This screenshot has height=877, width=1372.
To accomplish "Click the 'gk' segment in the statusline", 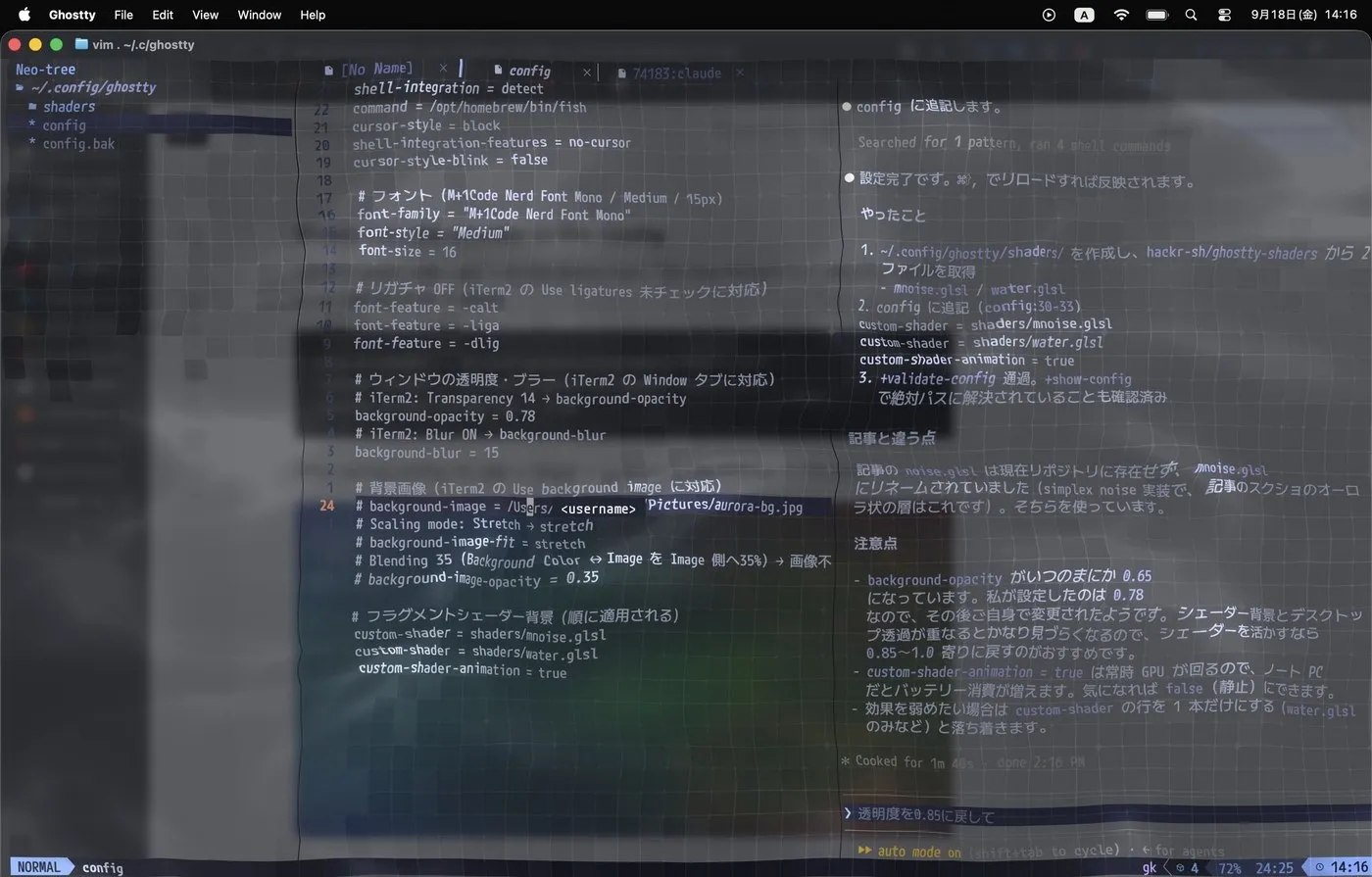I will (1150, 868).
